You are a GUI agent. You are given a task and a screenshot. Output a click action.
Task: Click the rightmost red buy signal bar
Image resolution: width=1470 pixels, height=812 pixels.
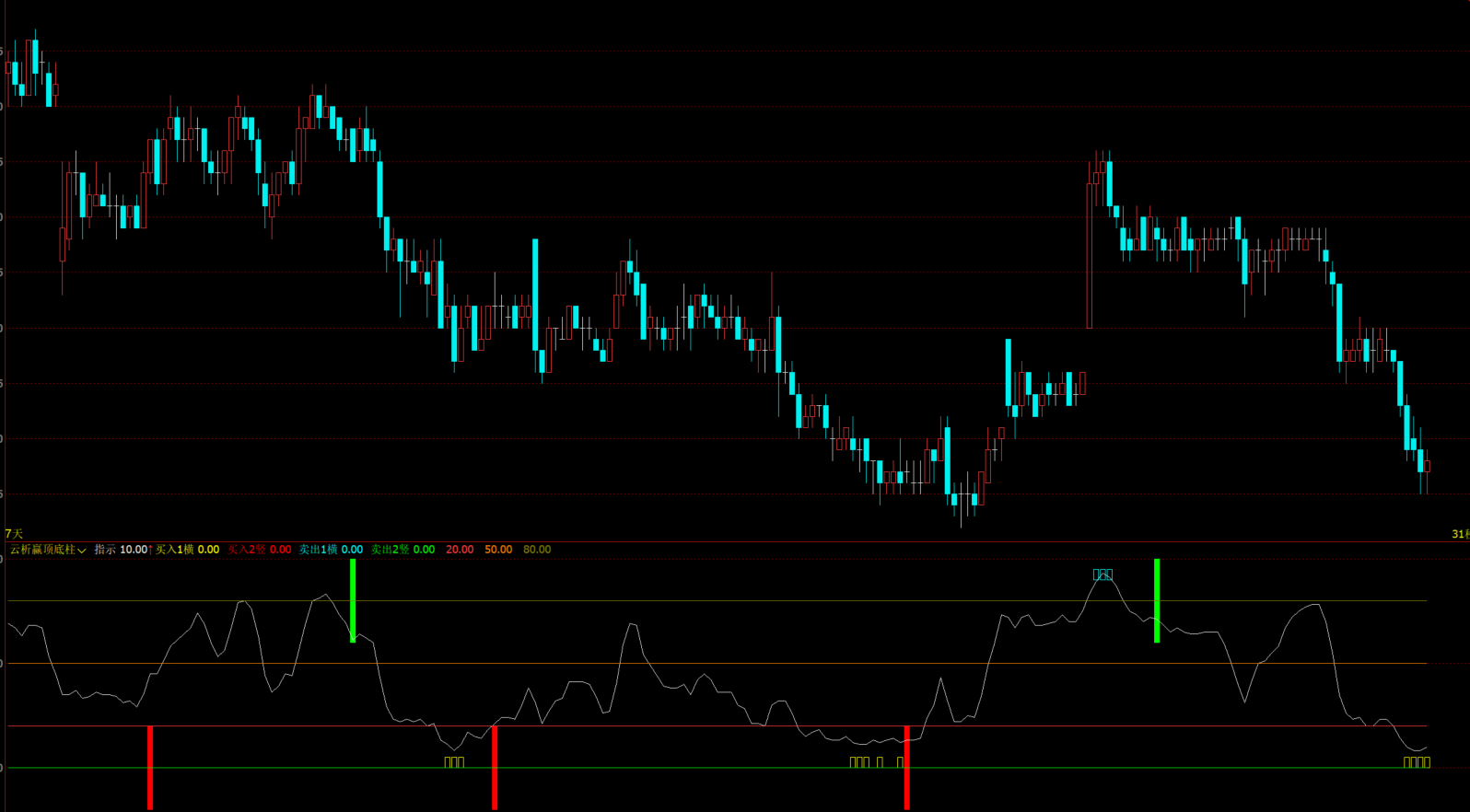click(x=907, y=768)
